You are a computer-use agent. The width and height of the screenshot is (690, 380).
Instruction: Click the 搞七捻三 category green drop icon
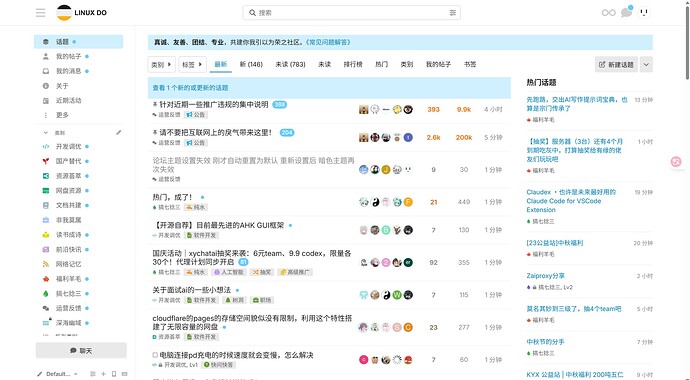45,294
